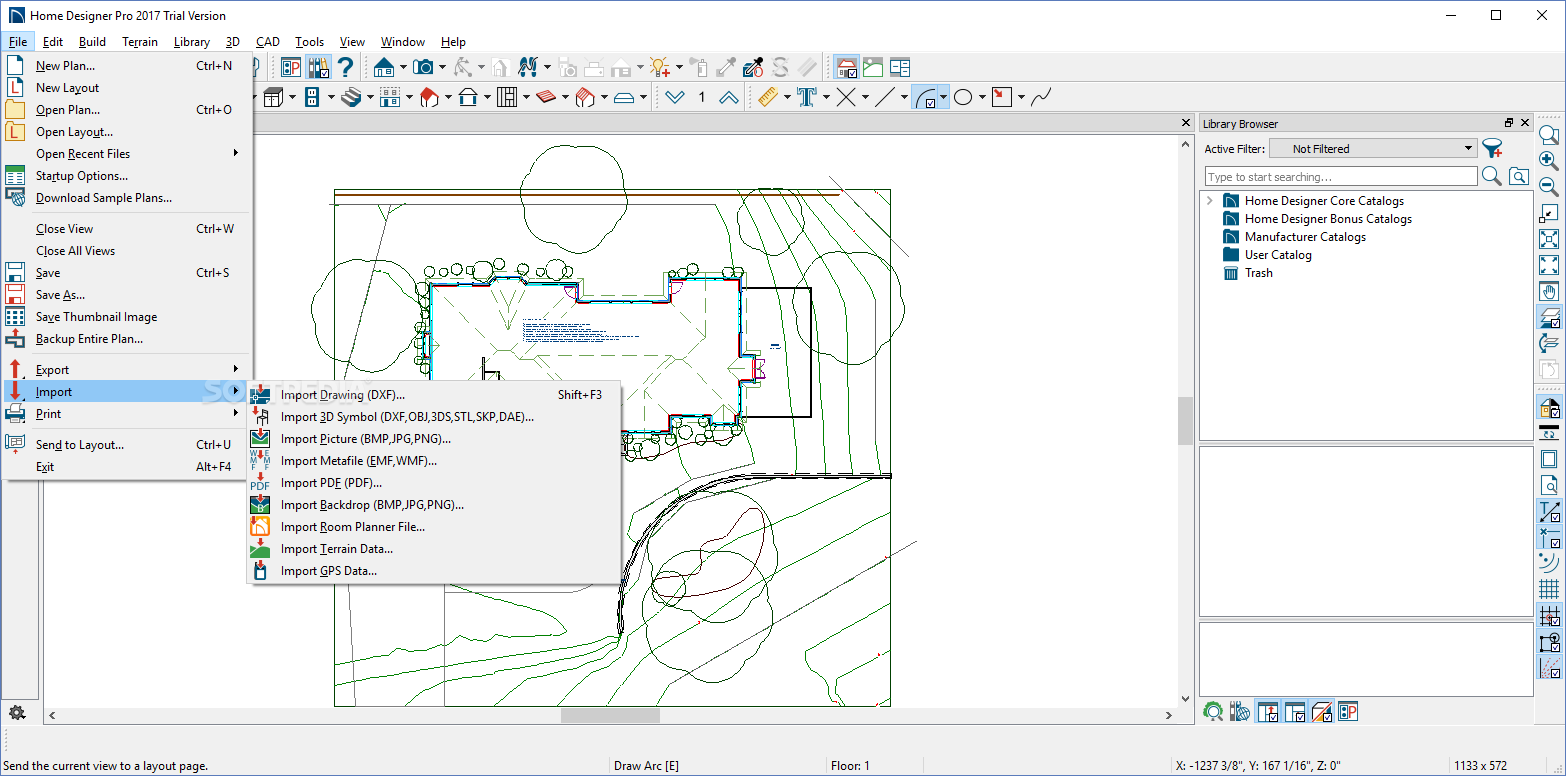Select the Pan Window hand tool

[1548, 291]
